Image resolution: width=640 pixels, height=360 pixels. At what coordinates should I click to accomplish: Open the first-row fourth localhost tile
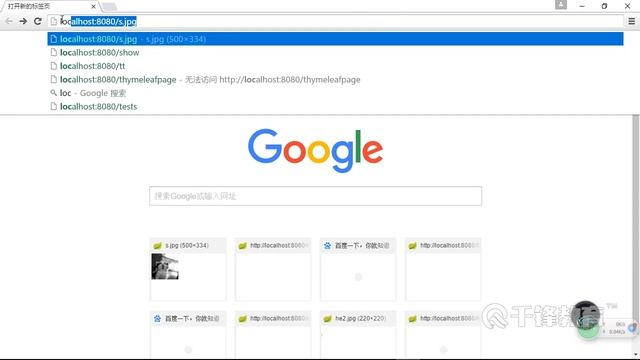(443, 269)
